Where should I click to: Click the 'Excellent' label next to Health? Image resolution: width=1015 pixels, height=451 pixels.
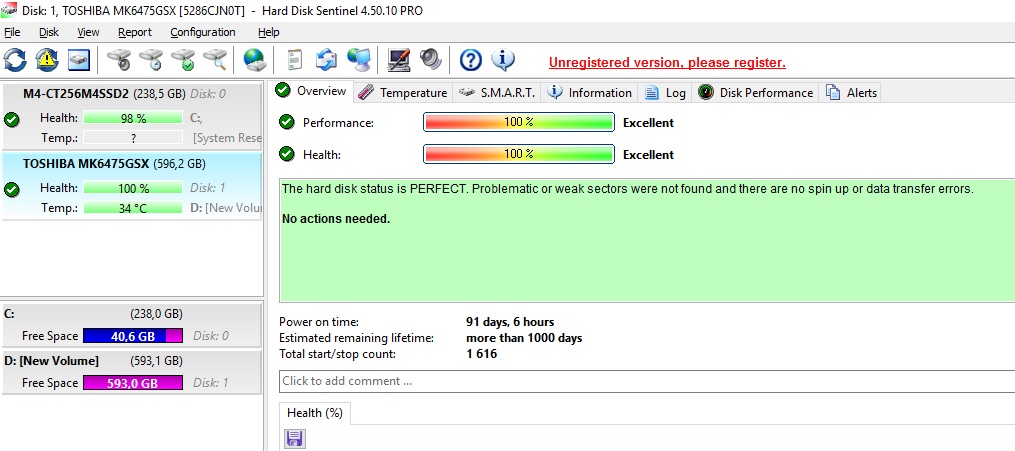pos(649,155)
